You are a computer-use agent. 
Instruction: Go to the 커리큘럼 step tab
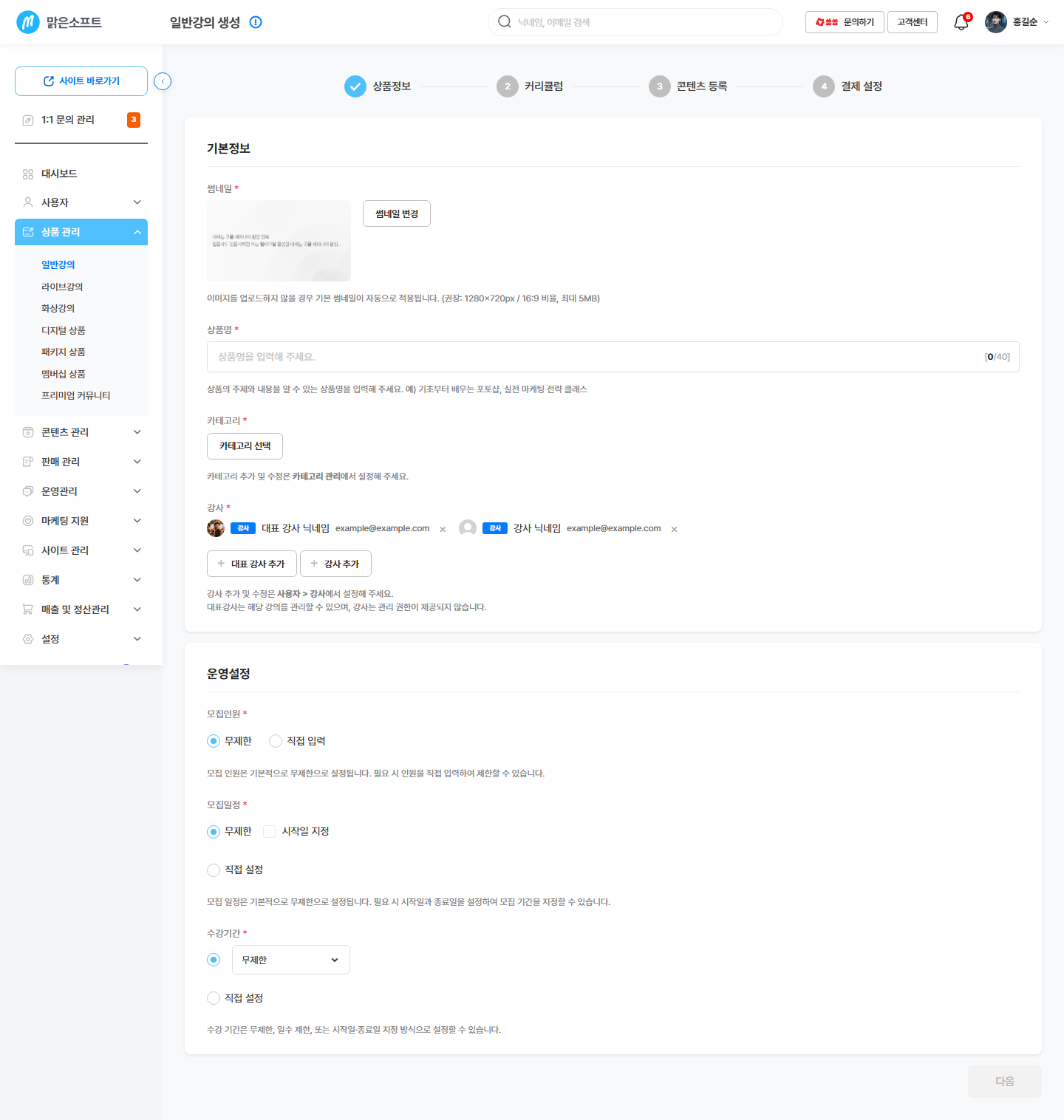tap(530, 86)
